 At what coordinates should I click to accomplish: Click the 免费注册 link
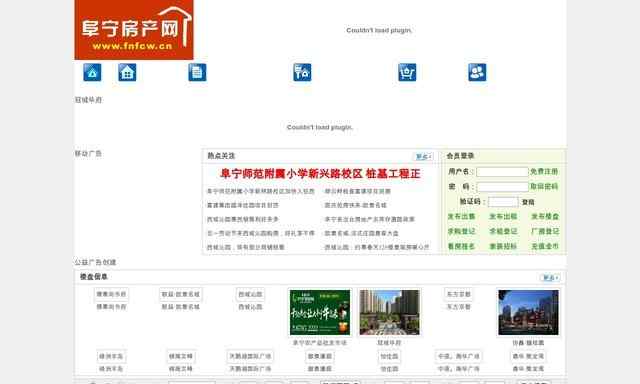[x=544, y=171]
